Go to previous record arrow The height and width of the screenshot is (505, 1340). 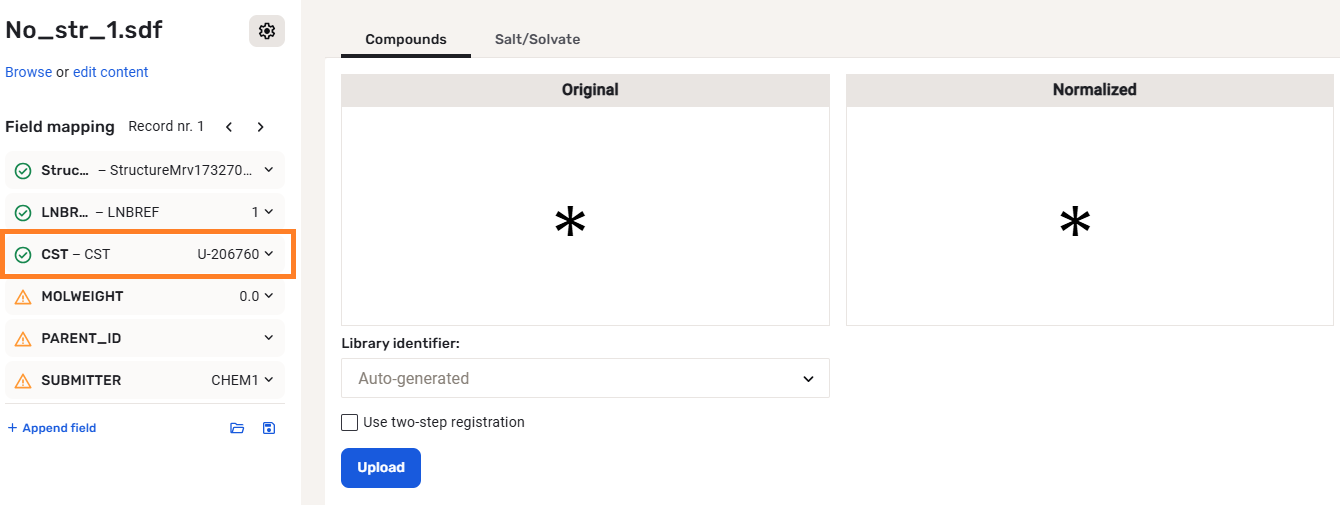(229, 127)
